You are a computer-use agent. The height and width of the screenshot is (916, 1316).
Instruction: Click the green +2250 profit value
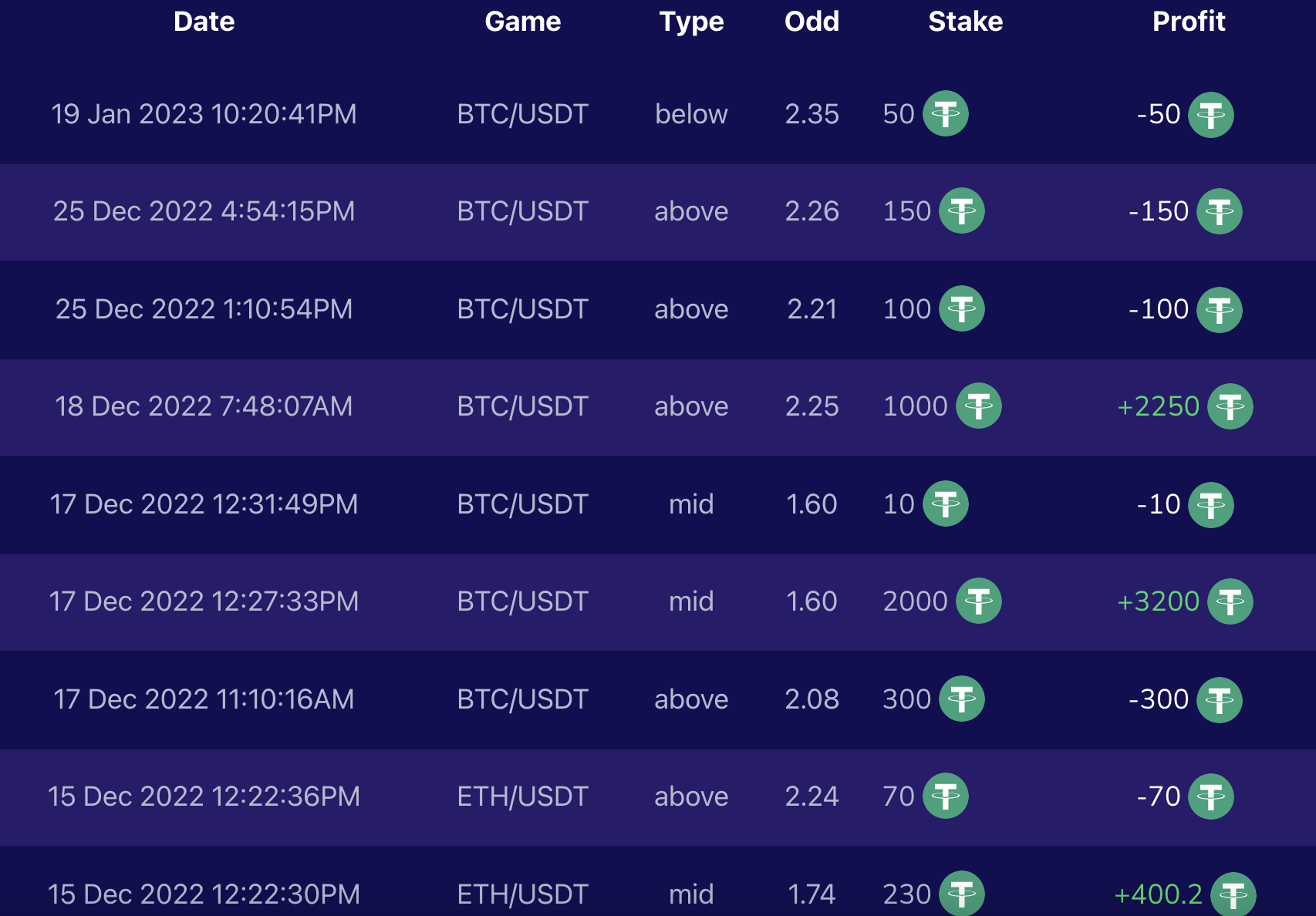click(1158, 406)
